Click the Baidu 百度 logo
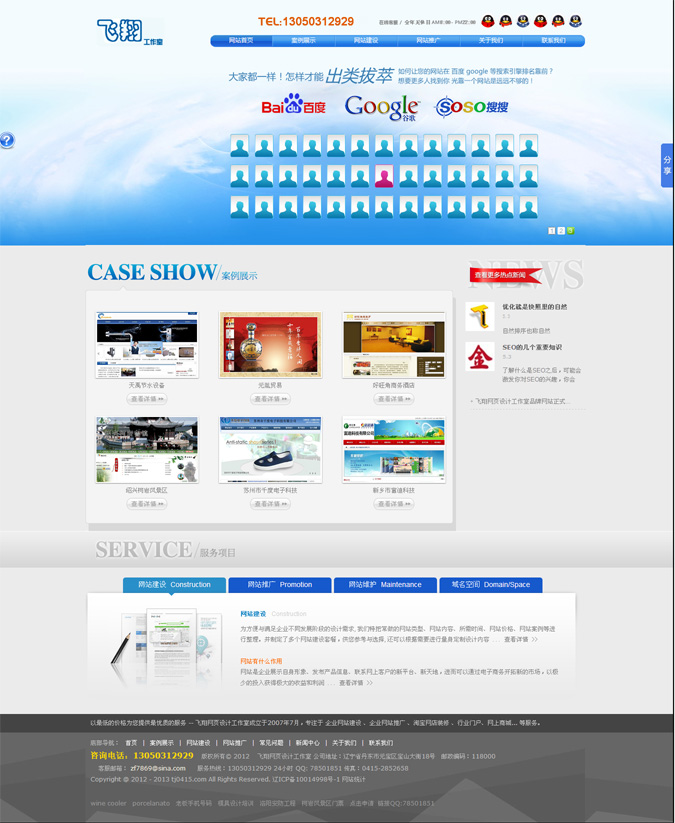Image resolution: width=675 pixels, height=823 pixels. 293,104
